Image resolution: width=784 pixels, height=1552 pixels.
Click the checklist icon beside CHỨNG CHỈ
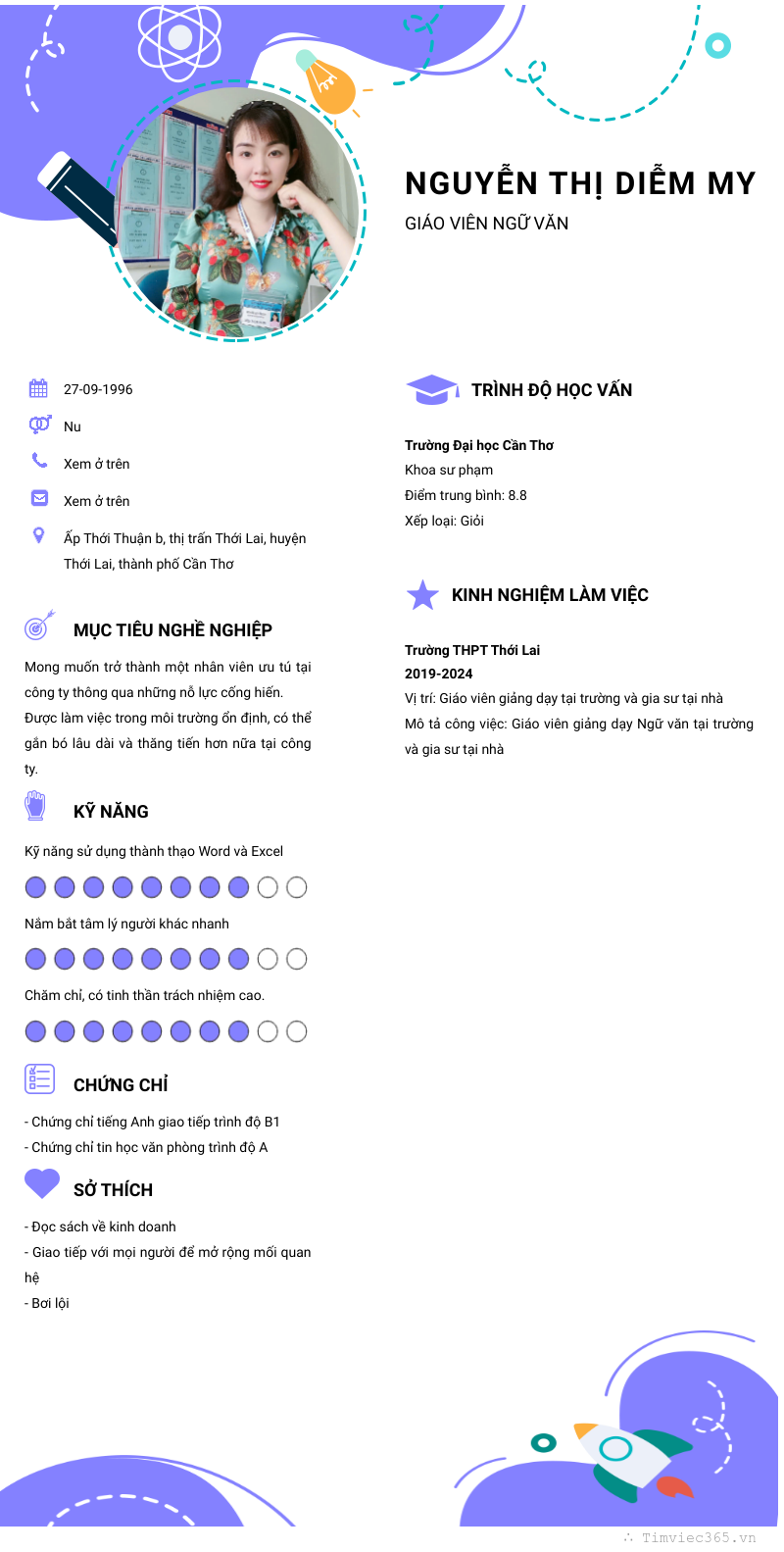(39, 1079)
